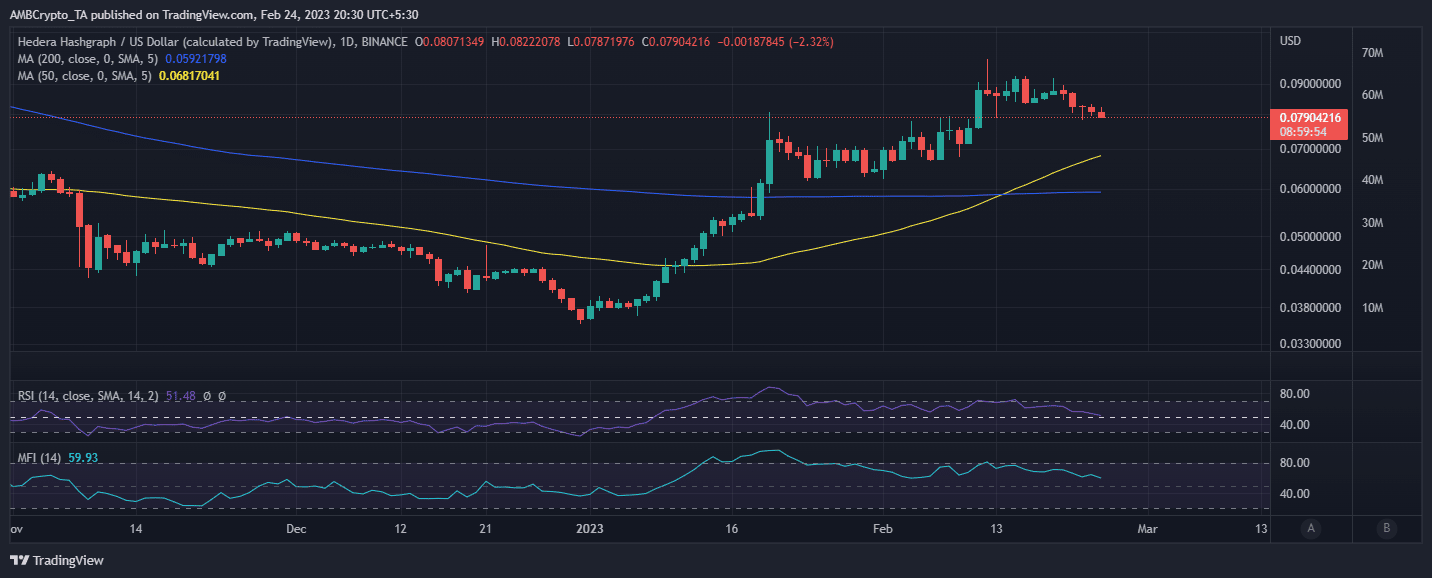Toggle the 'B' scale button
This screenshot has height=578, width=1432.
pos(1385,528)
